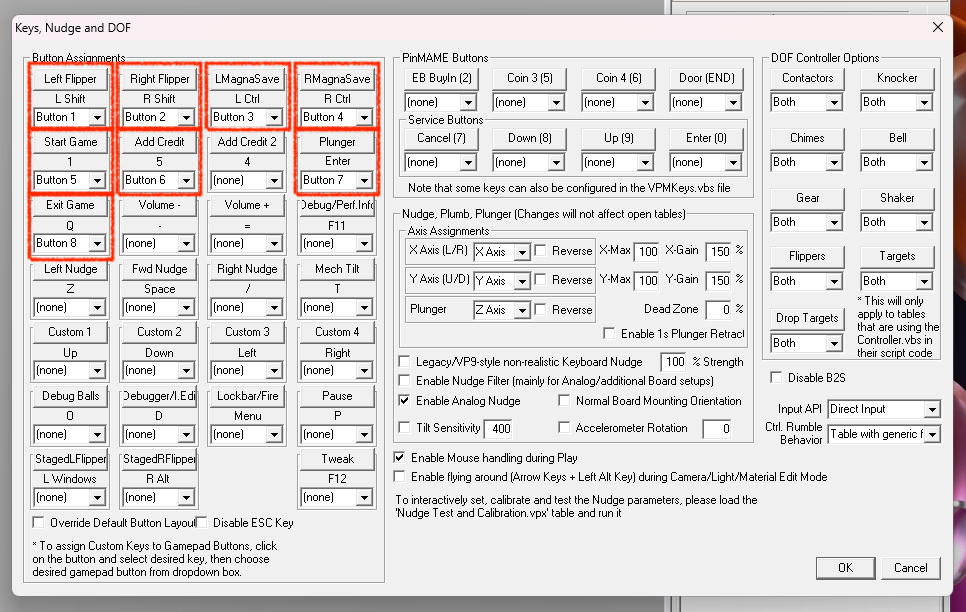Click the Left Flipper key assignment button
Screen dimensions: 966x612
point(70,79)
